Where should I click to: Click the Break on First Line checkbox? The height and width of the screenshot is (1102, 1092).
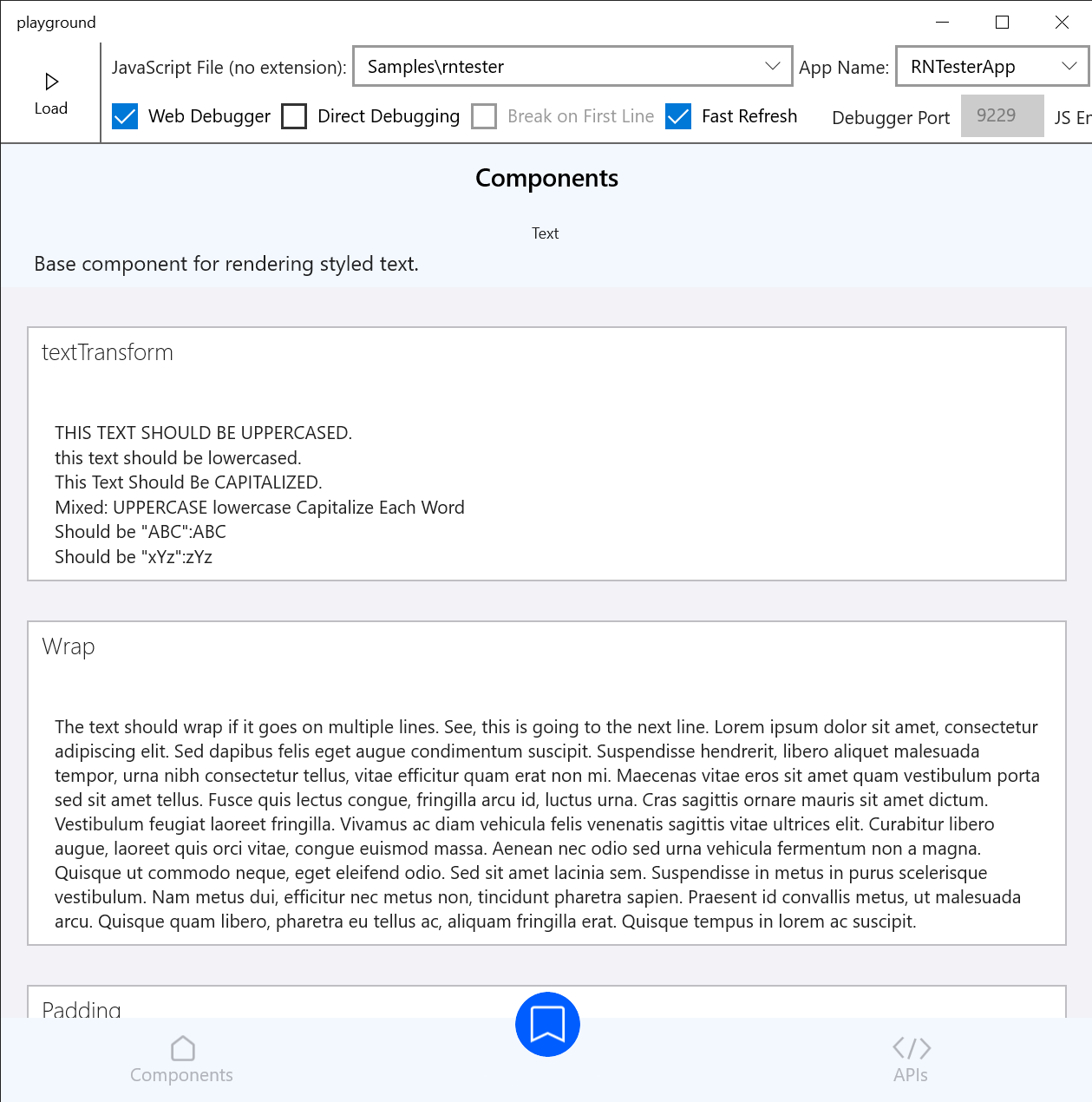(x=484, y=115)
